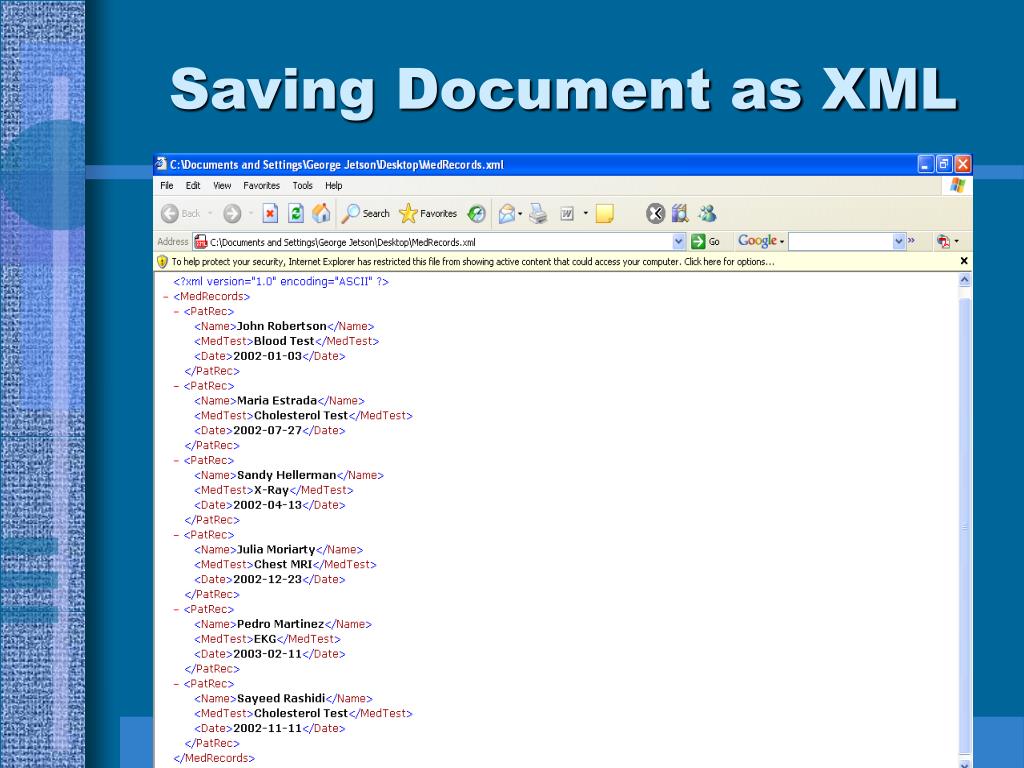Click the Back navigation button
Screen dimensions: 1024x768
coord(181,214)
